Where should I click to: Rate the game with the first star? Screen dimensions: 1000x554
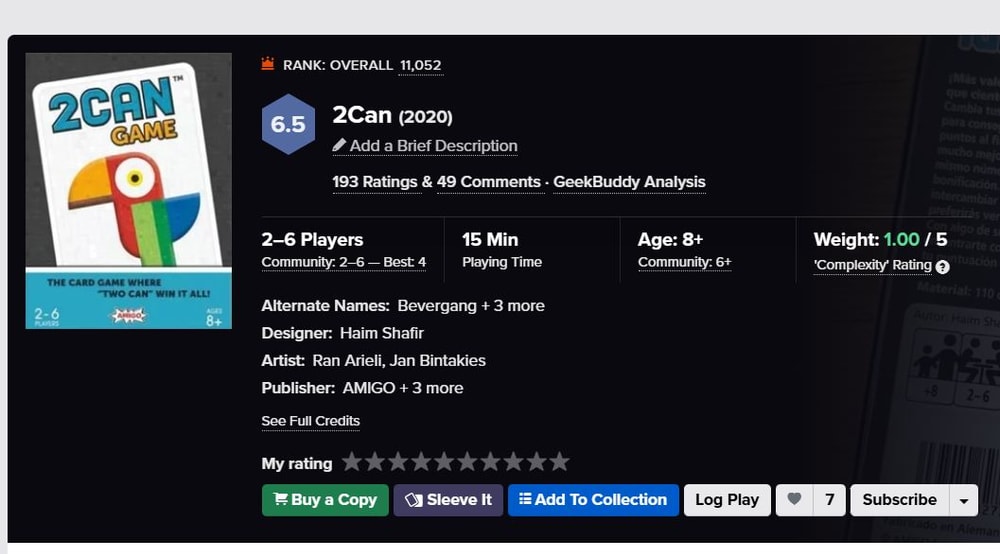pyautogui.click(x=351, y=461)
